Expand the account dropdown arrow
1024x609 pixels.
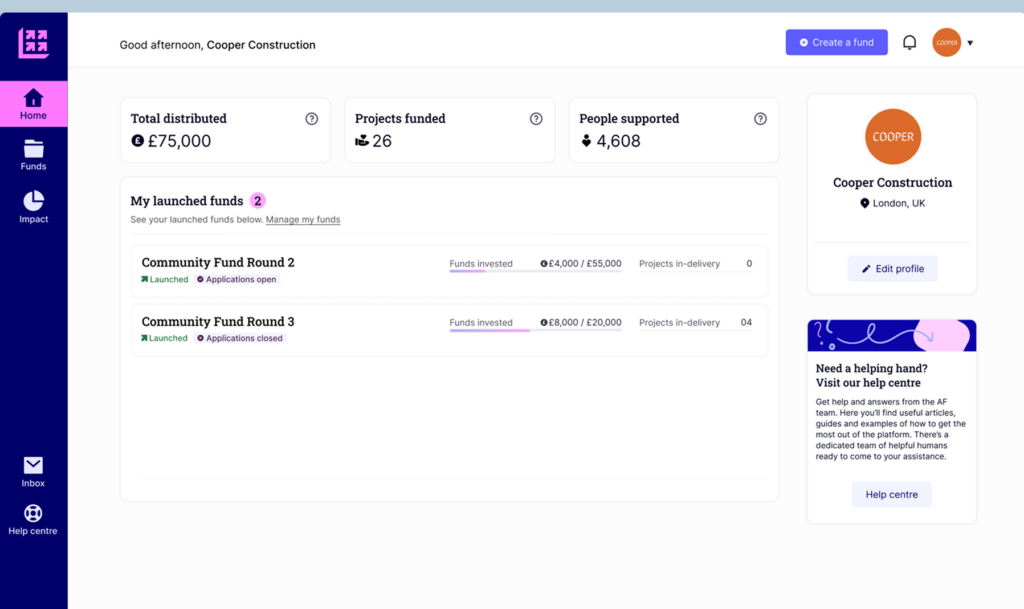970,43
